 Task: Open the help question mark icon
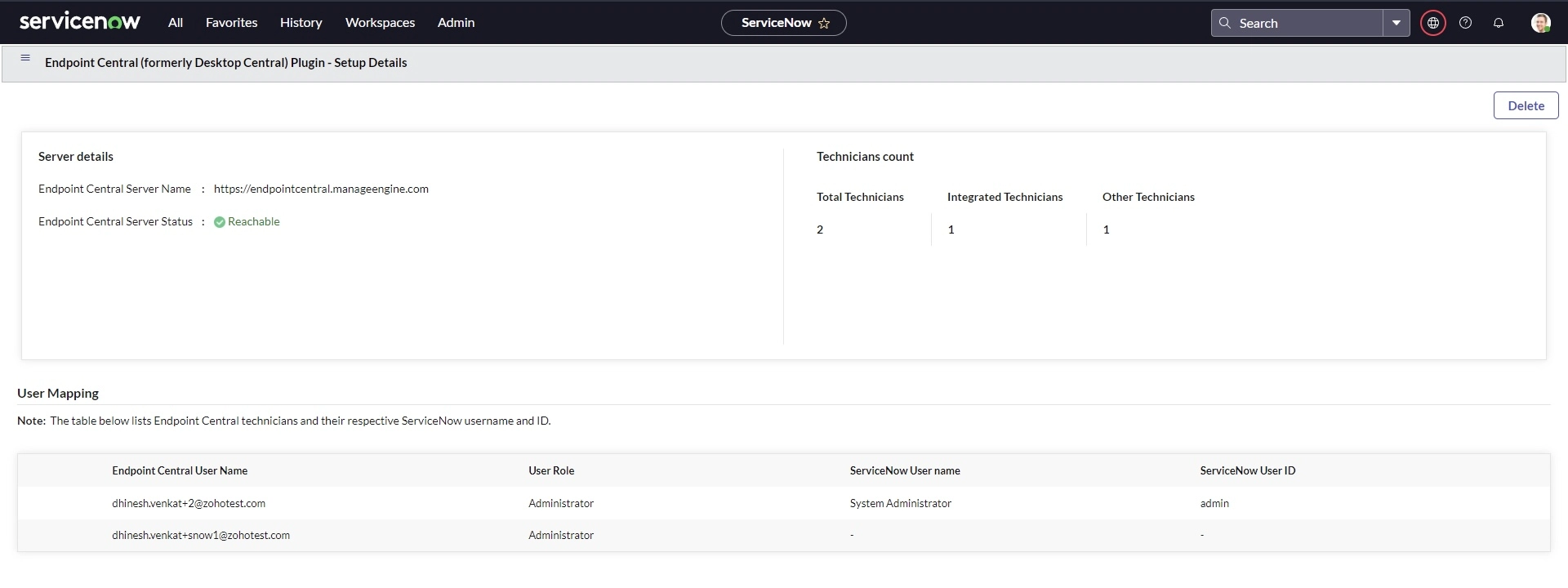[1466, 23]
